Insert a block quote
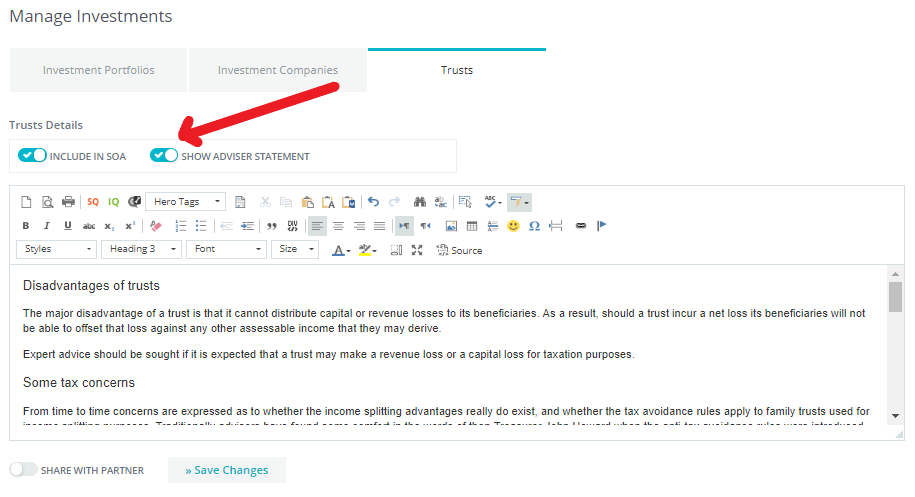This screenshot has width=915, height=497. point(272,226)
